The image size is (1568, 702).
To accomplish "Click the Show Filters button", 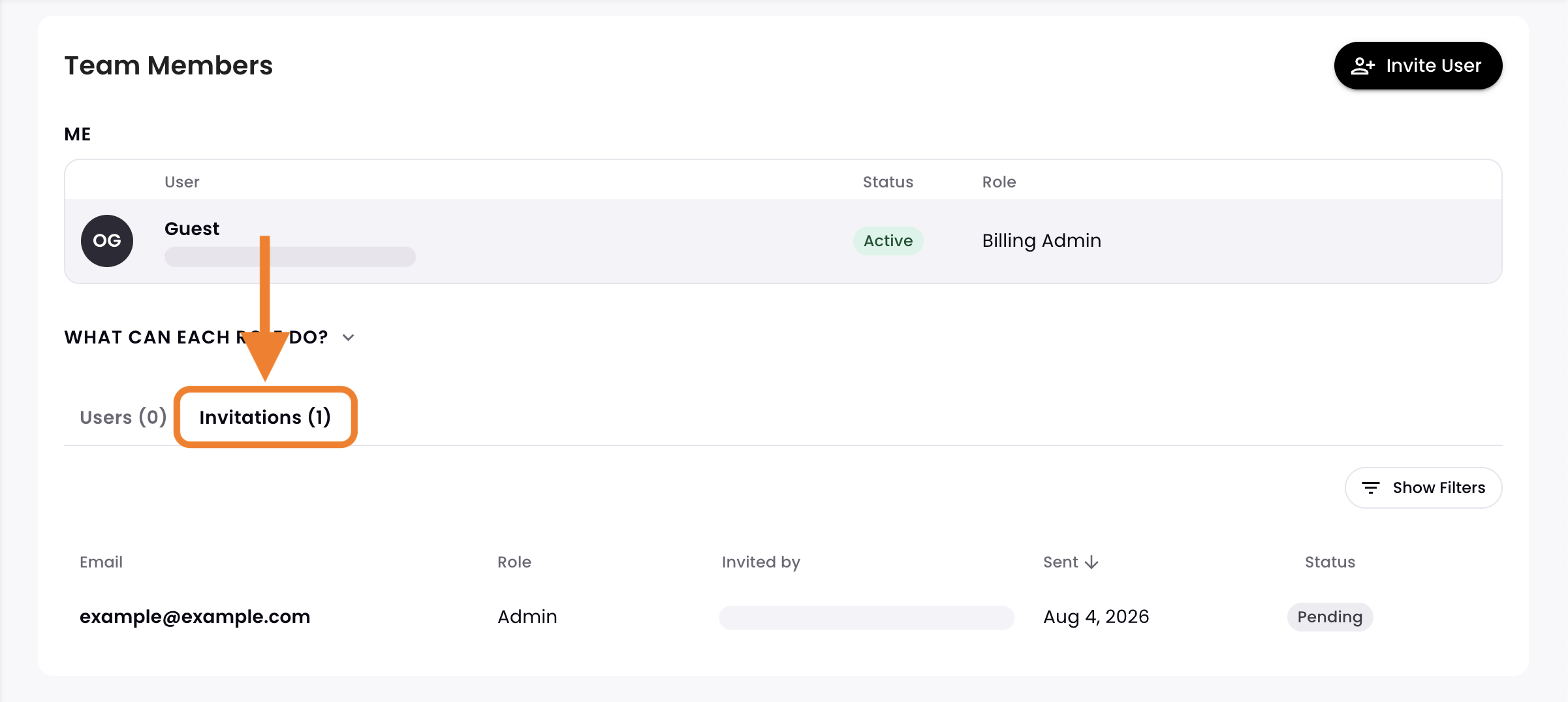I will pos(1423,488).
